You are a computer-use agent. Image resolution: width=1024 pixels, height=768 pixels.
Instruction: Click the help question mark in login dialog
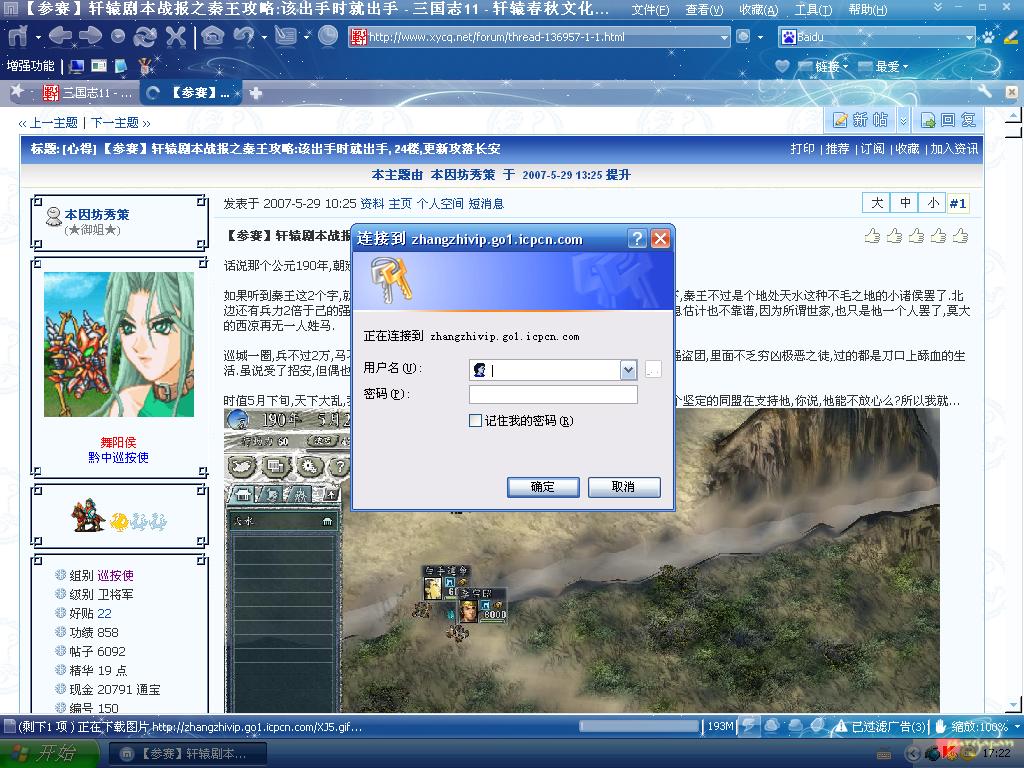click(637, 238)
